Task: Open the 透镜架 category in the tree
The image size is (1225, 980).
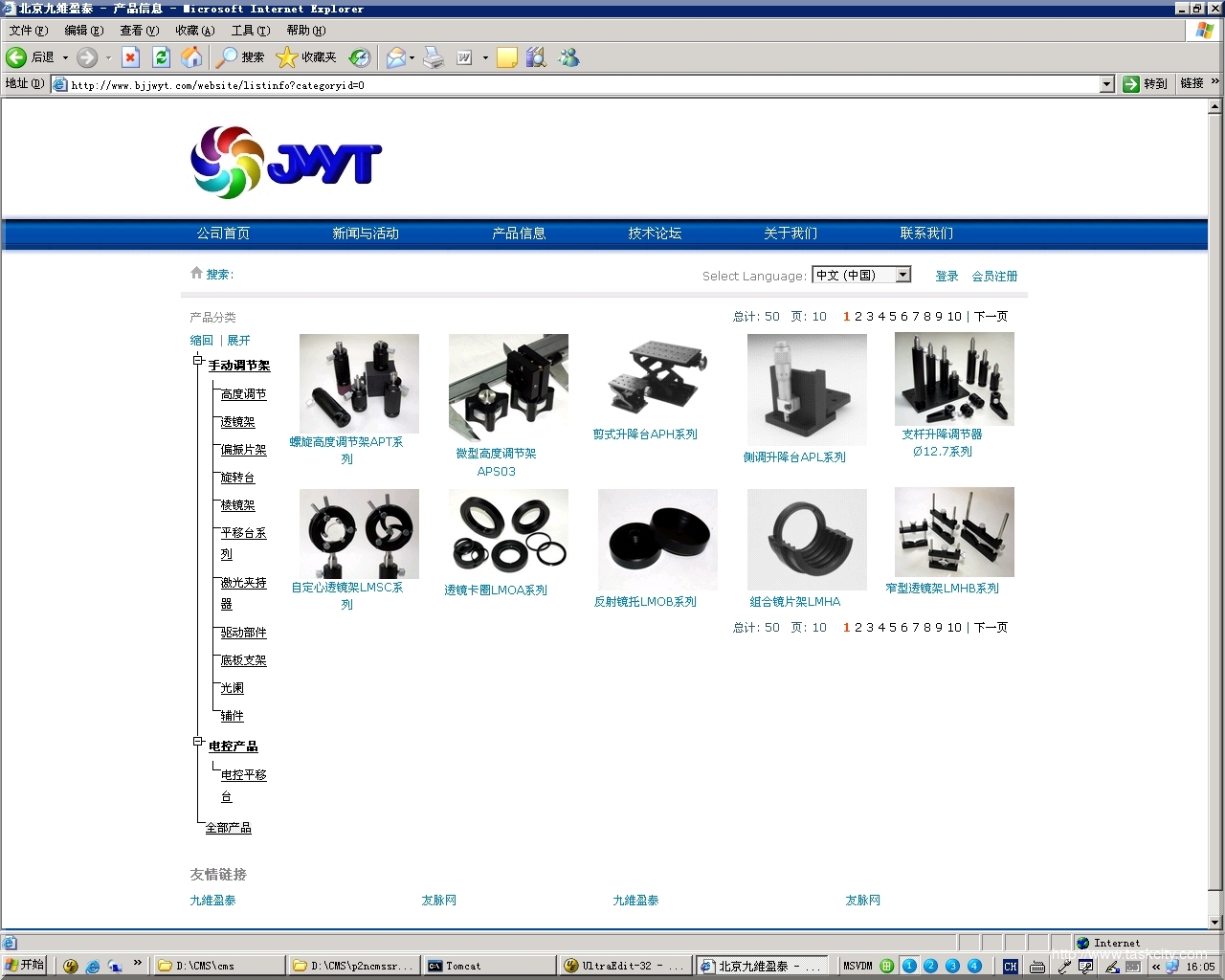Action: click(237, 422)
